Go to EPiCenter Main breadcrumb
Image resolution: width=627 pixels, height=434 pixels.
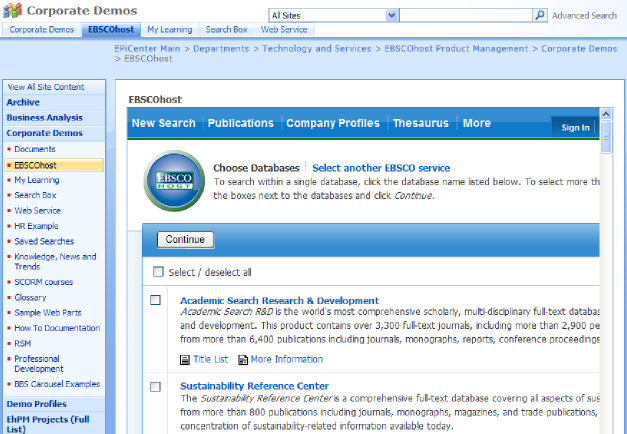[x=147, y=48]
